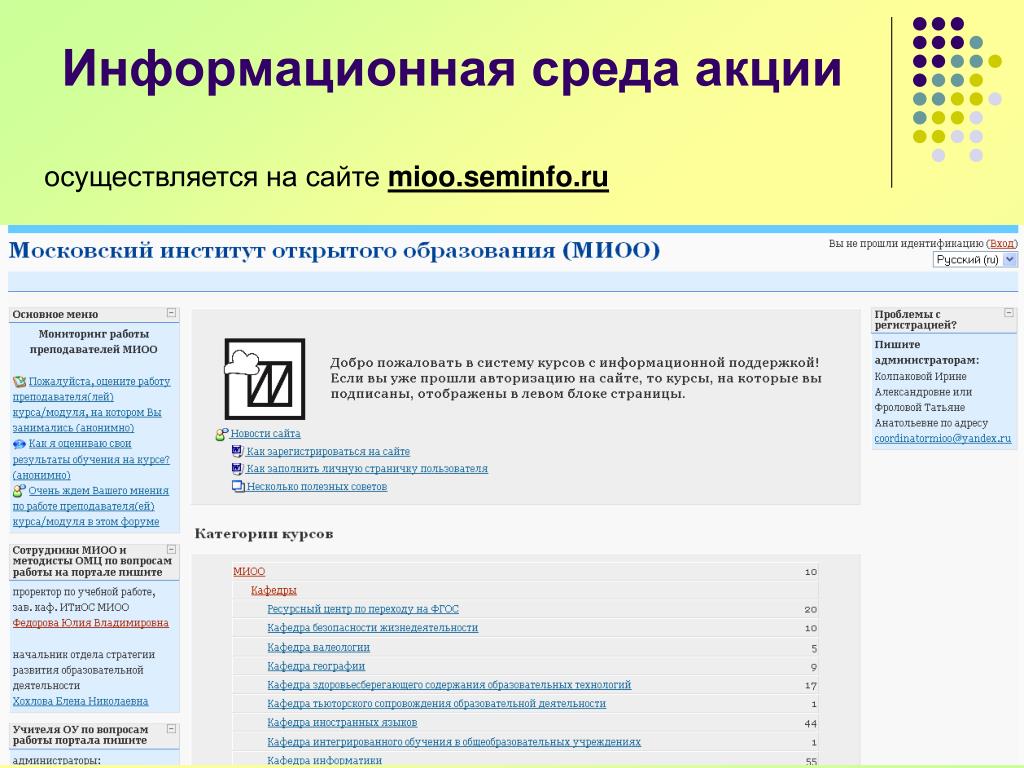The image size is (1024, 768).
Task: Open 'Кафедра географии' category
Action: click(x=316, y=666)
